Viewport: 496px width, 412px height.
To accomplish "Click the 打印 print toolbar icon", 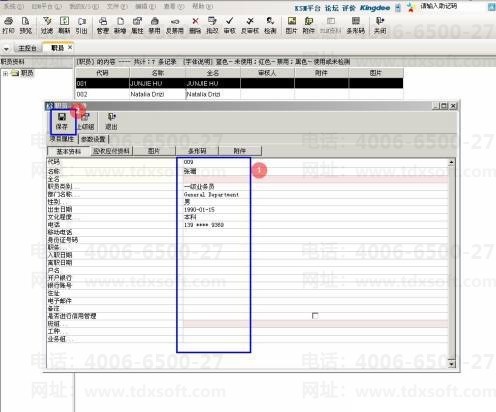I will [8, 26].
